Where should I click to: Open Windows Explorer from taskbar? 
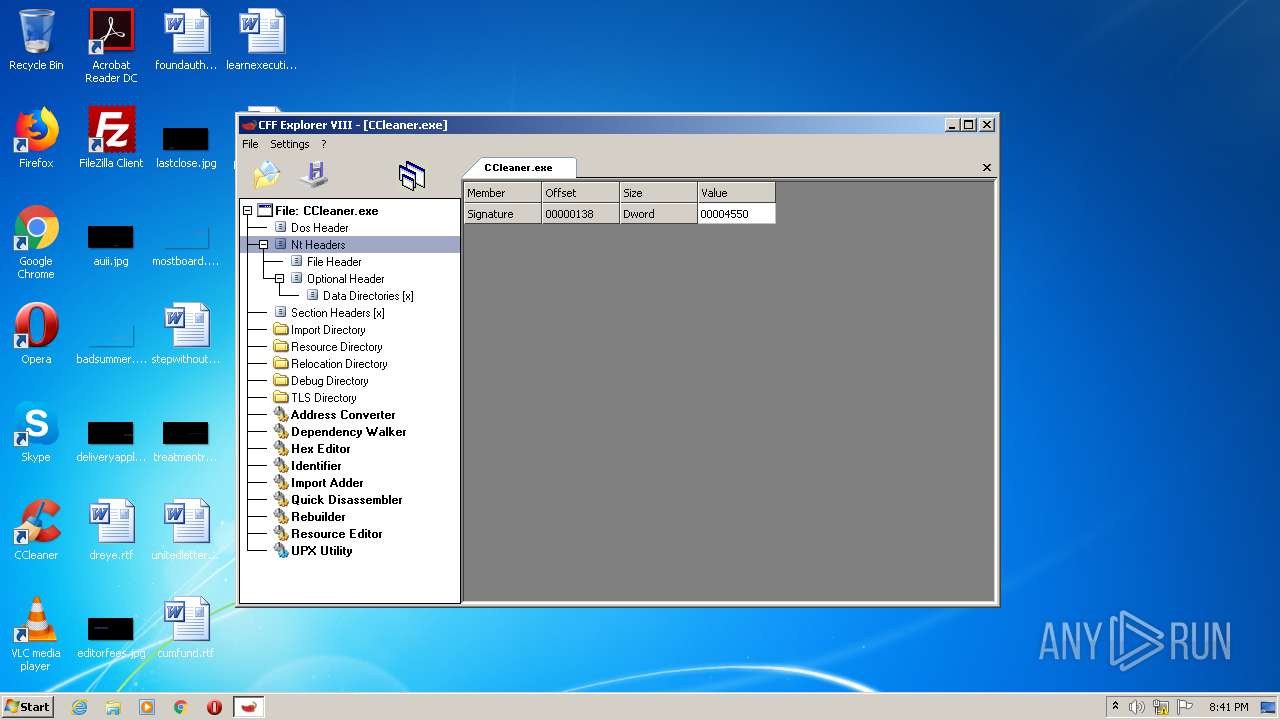(x=113, y=707)
